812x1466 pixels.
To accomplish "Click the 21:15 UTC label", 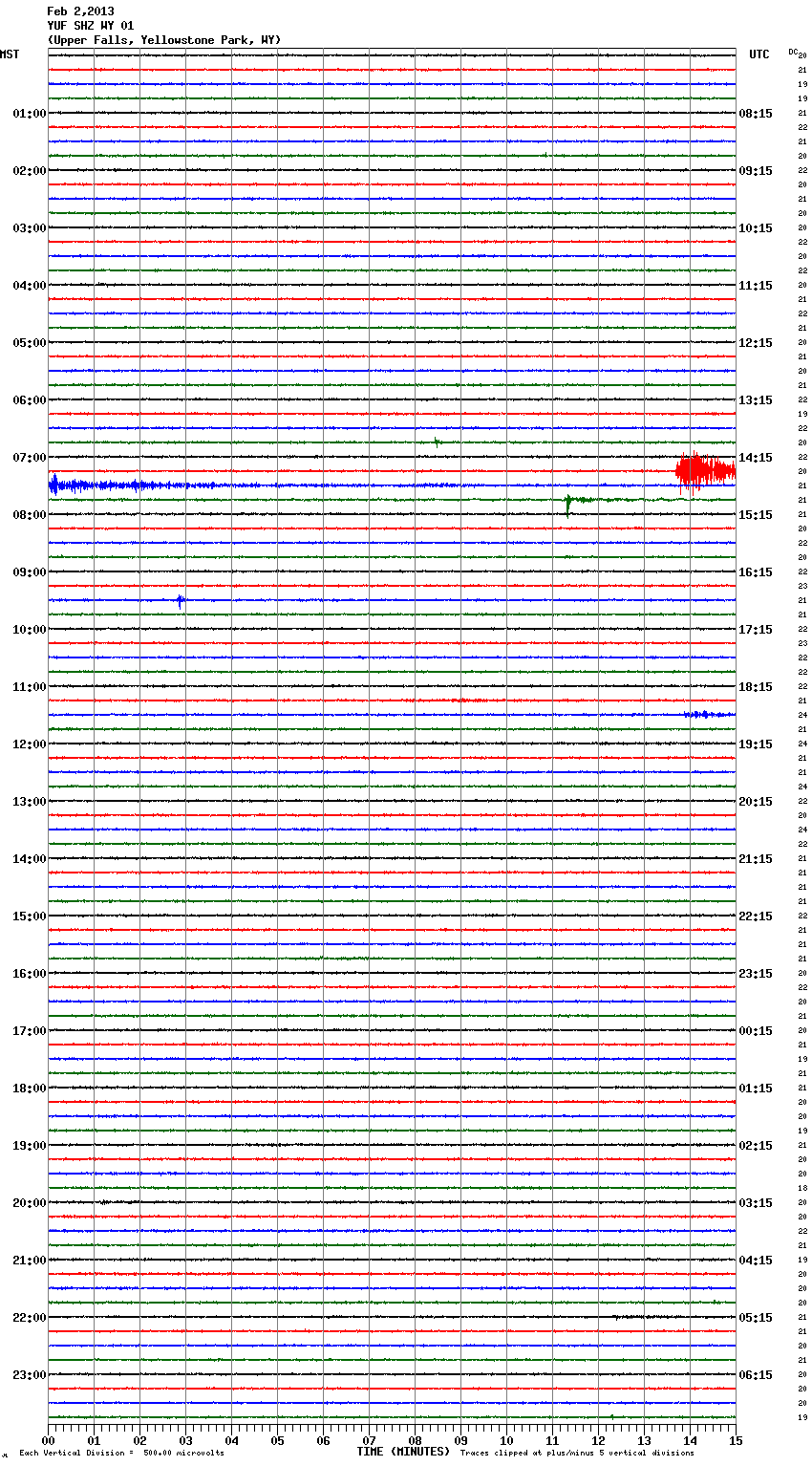I will [756, 859].
